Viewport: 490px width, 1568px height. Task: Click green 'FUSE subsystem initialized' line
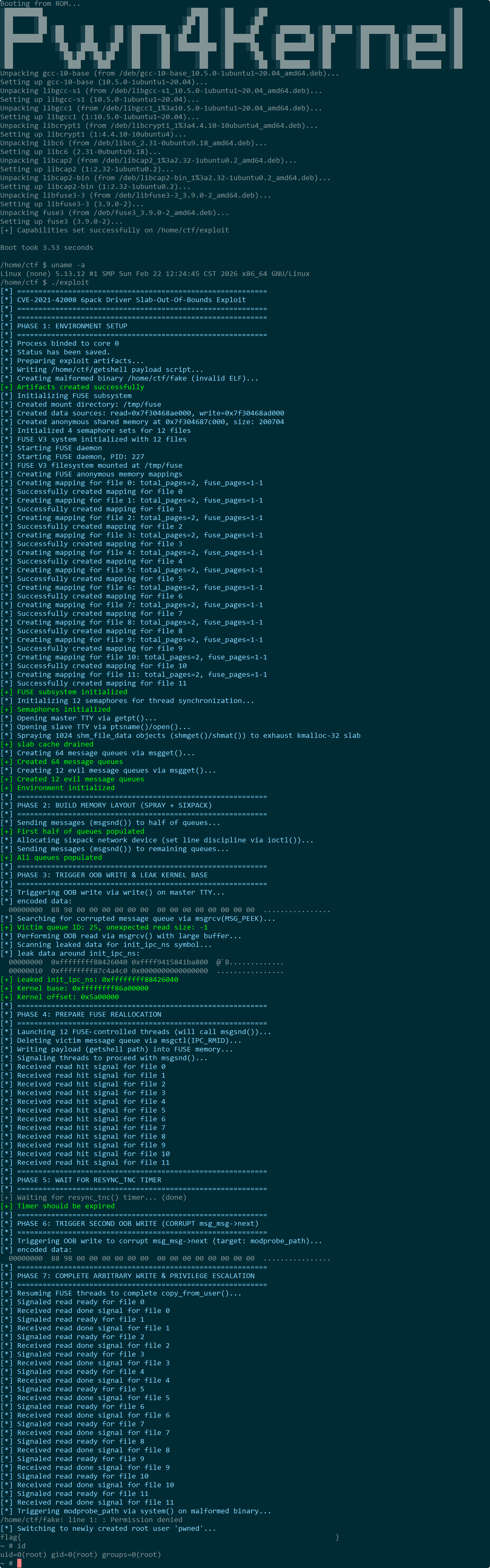tap(64, 692)
